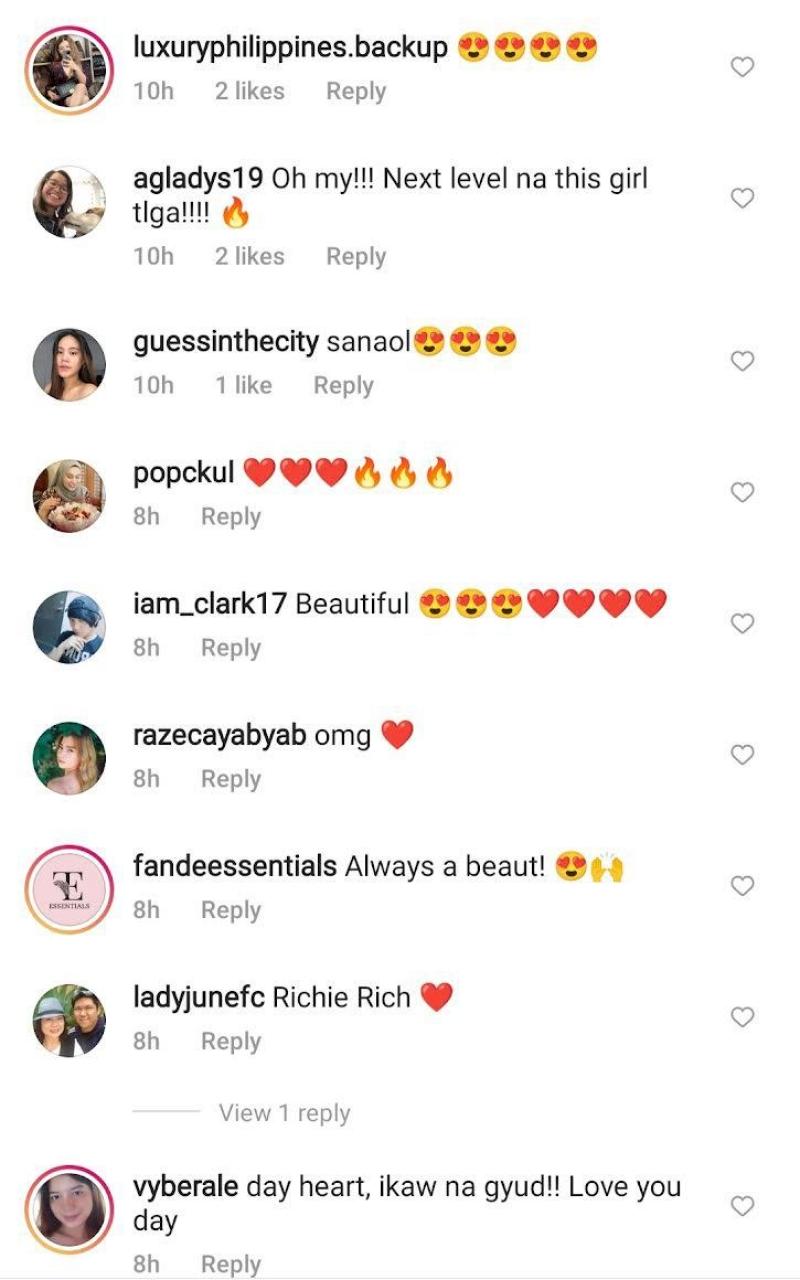This screenshot has width=800, height=1280.
Task: Open the fandeessentials profile avatar
Action: click(68, 888)
